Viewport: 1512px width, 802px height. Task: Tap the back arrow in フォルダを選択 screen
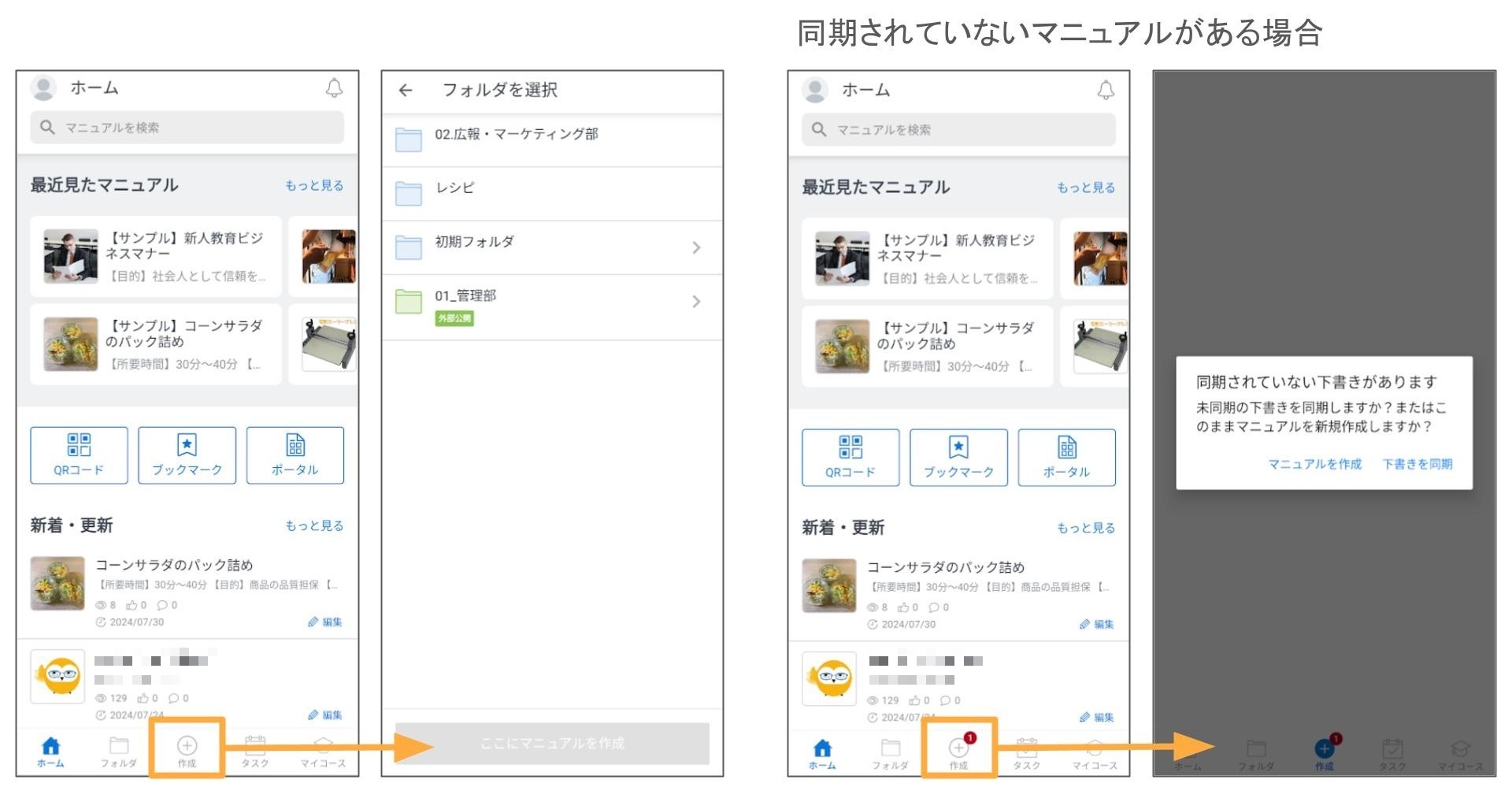[406, 91]
